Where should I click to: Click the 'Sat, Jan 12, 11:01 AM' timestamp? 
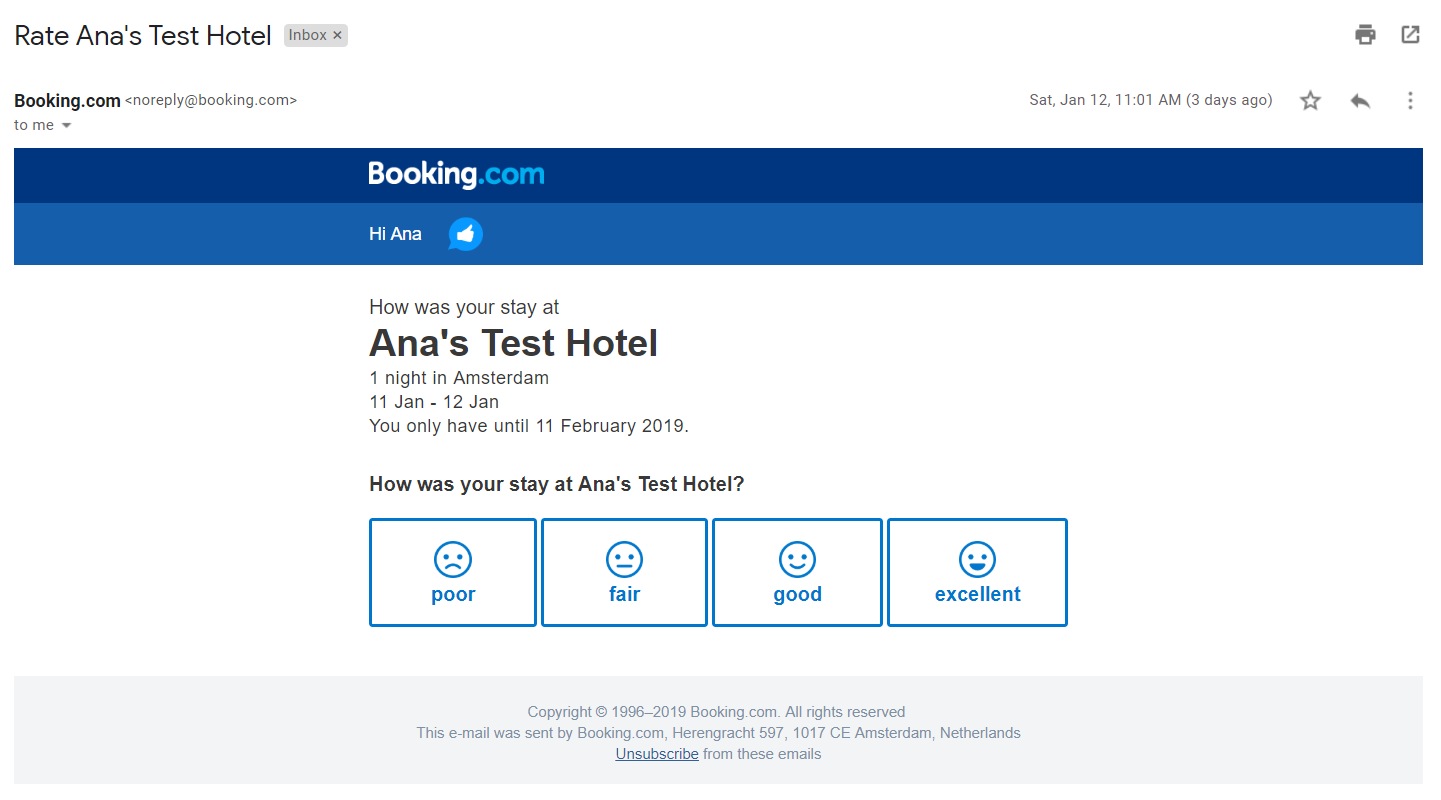[1151, 100]
